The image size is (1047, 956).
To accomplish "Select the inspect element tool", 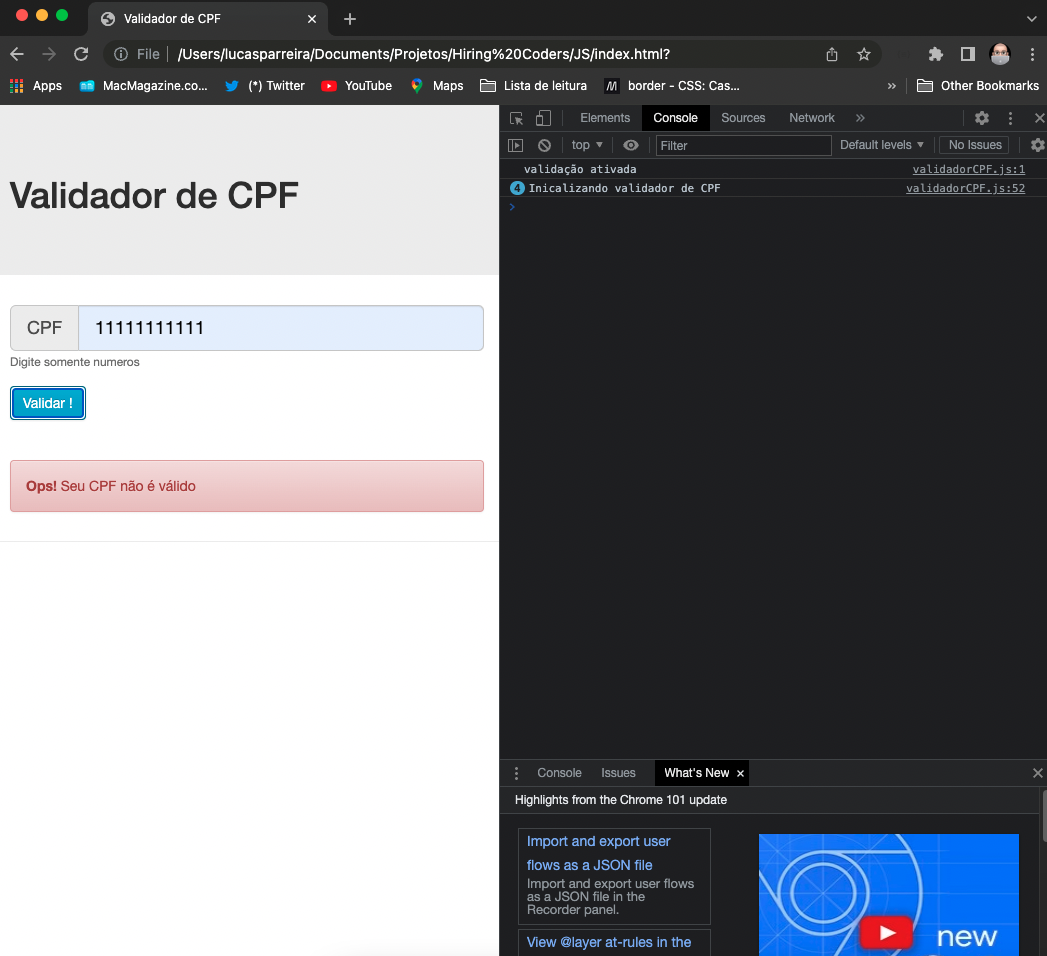I will tap(515, 117).
